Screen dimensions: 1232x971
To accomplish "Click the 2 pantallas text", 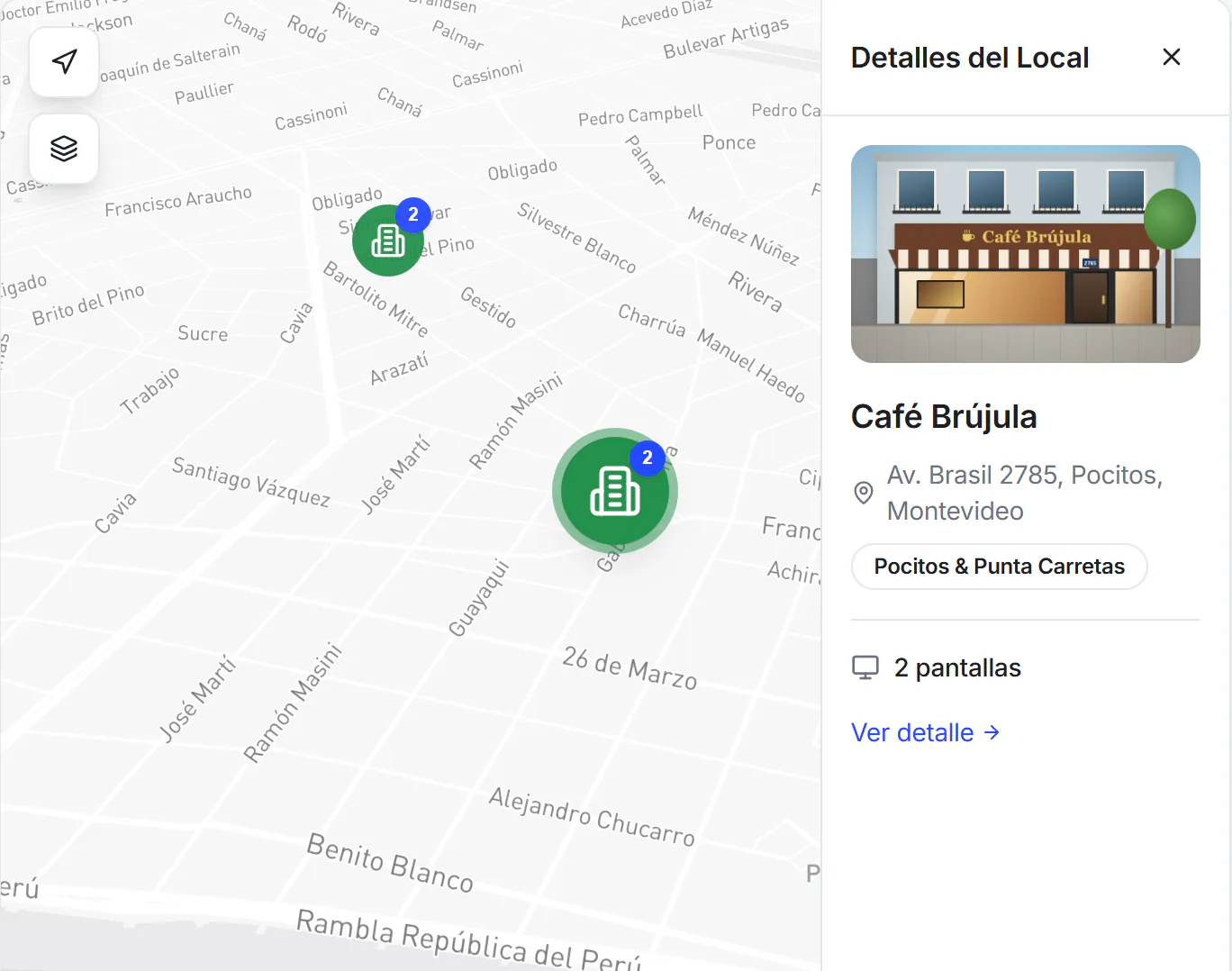I will coord(957,667).
